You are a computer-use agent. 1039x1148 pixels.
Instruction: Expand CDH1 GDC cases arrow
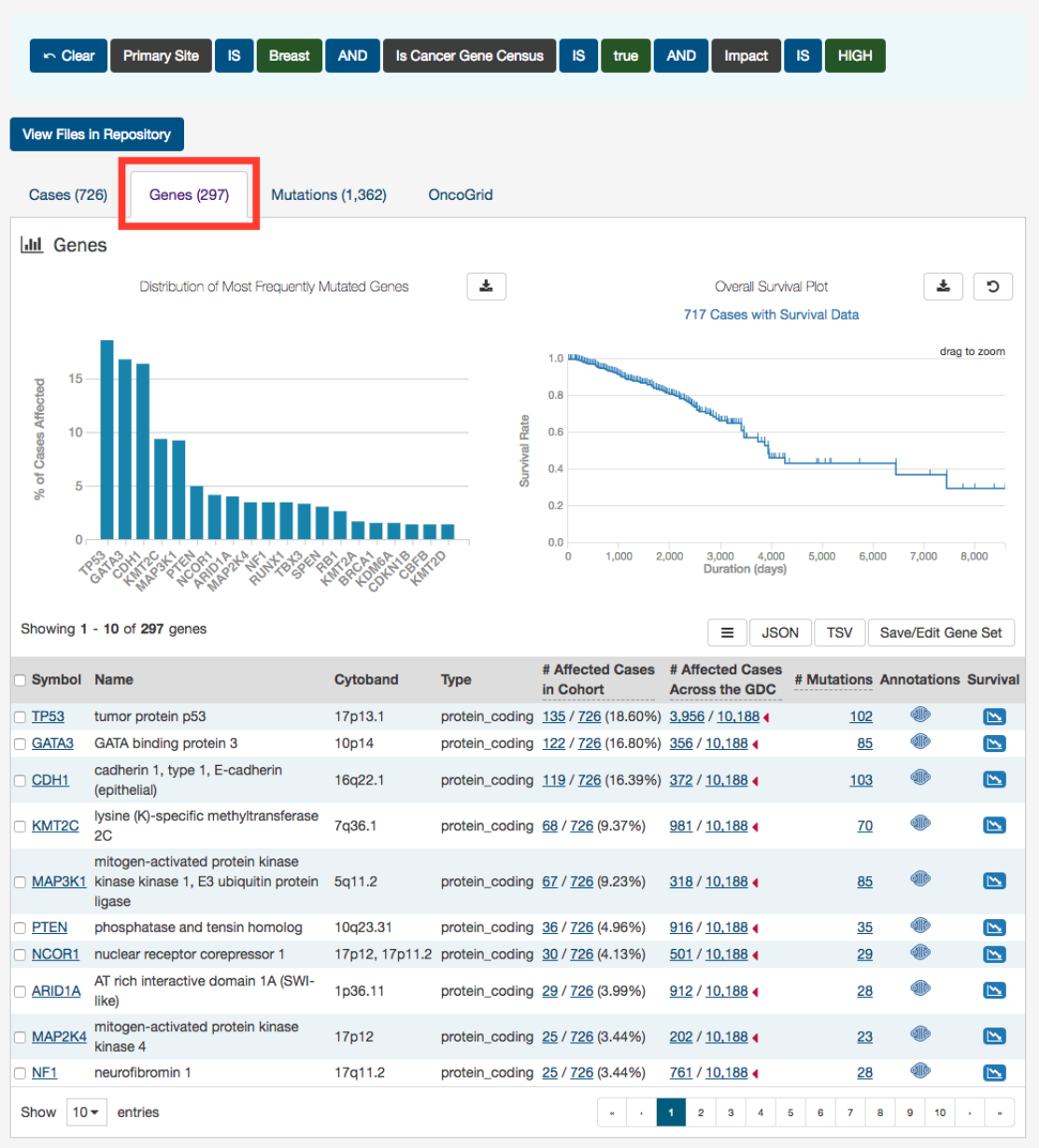[x=755, y=781]
